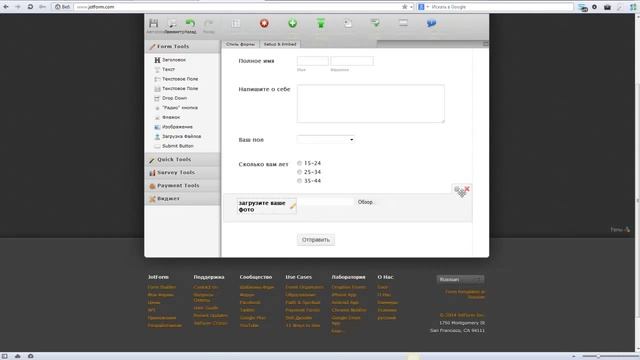Viewport: 640px width, 360px height.
Task: Click the Напишите о себе text area
Action: pyautogui.click(x=371, y=104)
